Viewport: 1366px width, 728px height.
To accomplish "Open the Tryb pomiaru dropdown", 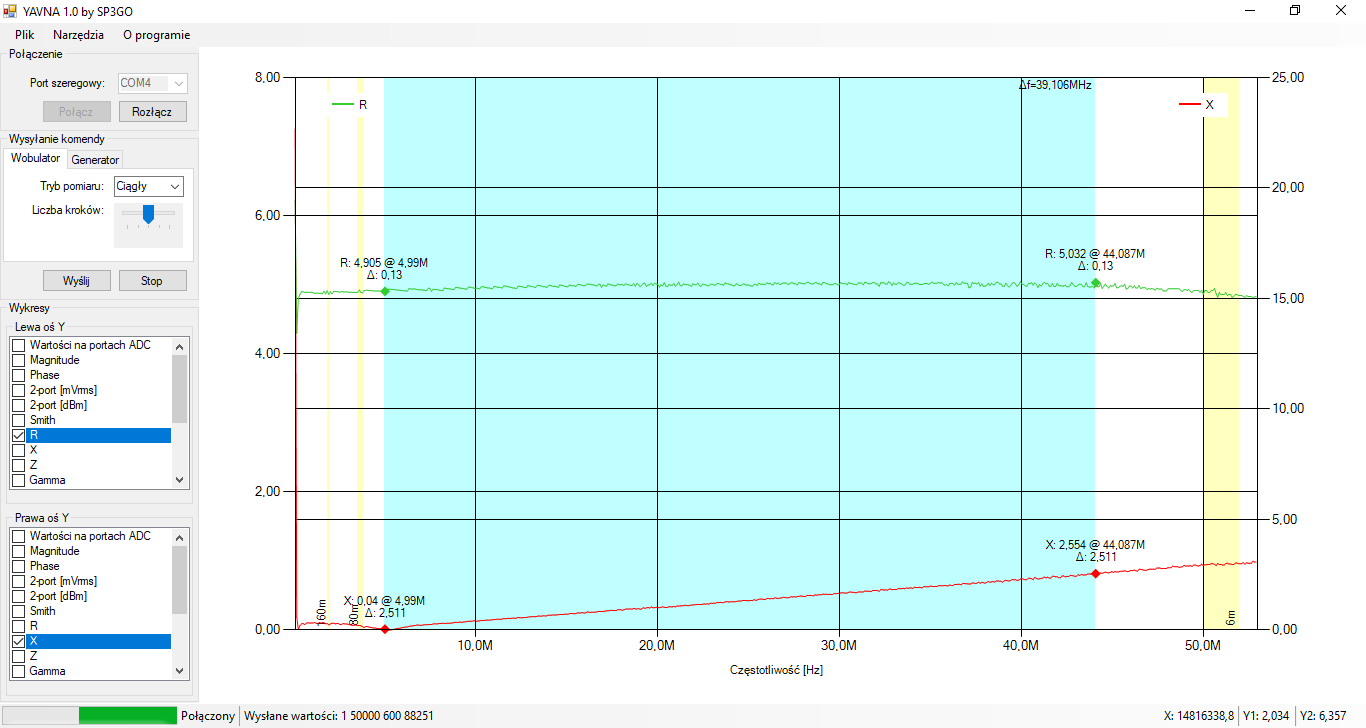I will [148, 186].
